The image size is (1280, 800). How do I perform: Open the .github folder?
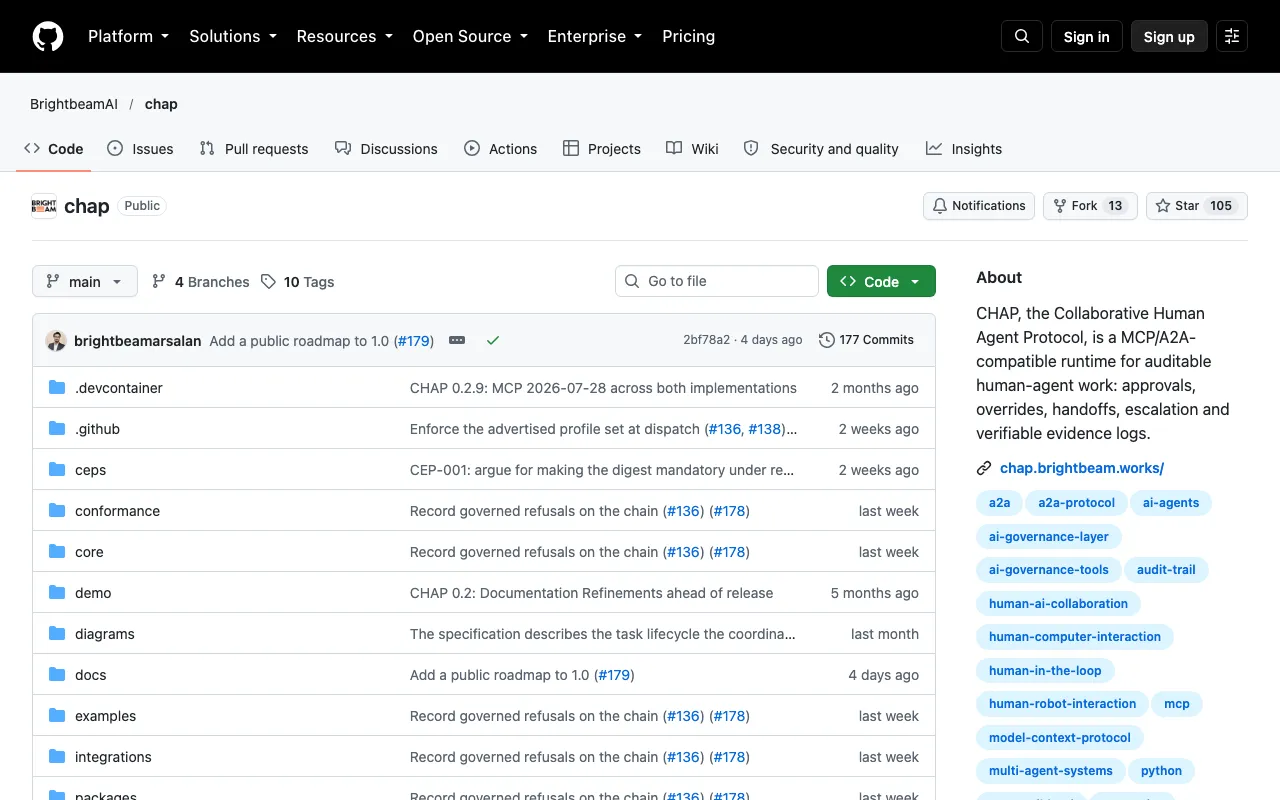coord(97,429)
